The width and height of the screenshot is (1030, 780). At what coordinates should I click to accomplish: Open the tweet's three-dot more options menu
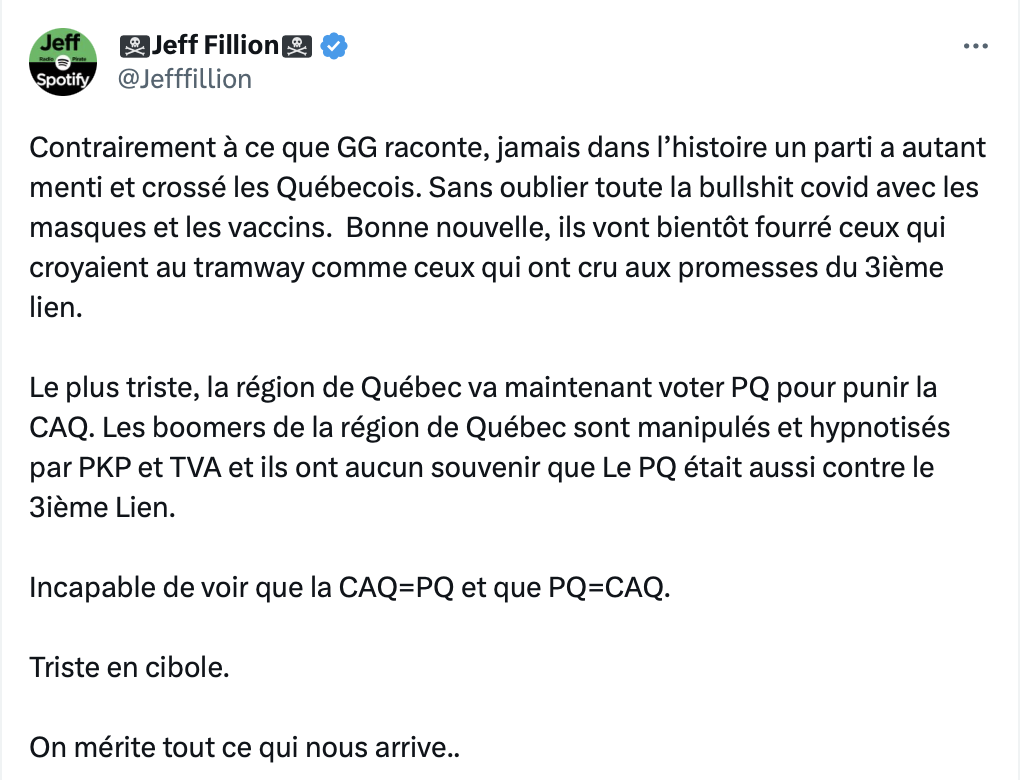975,46
